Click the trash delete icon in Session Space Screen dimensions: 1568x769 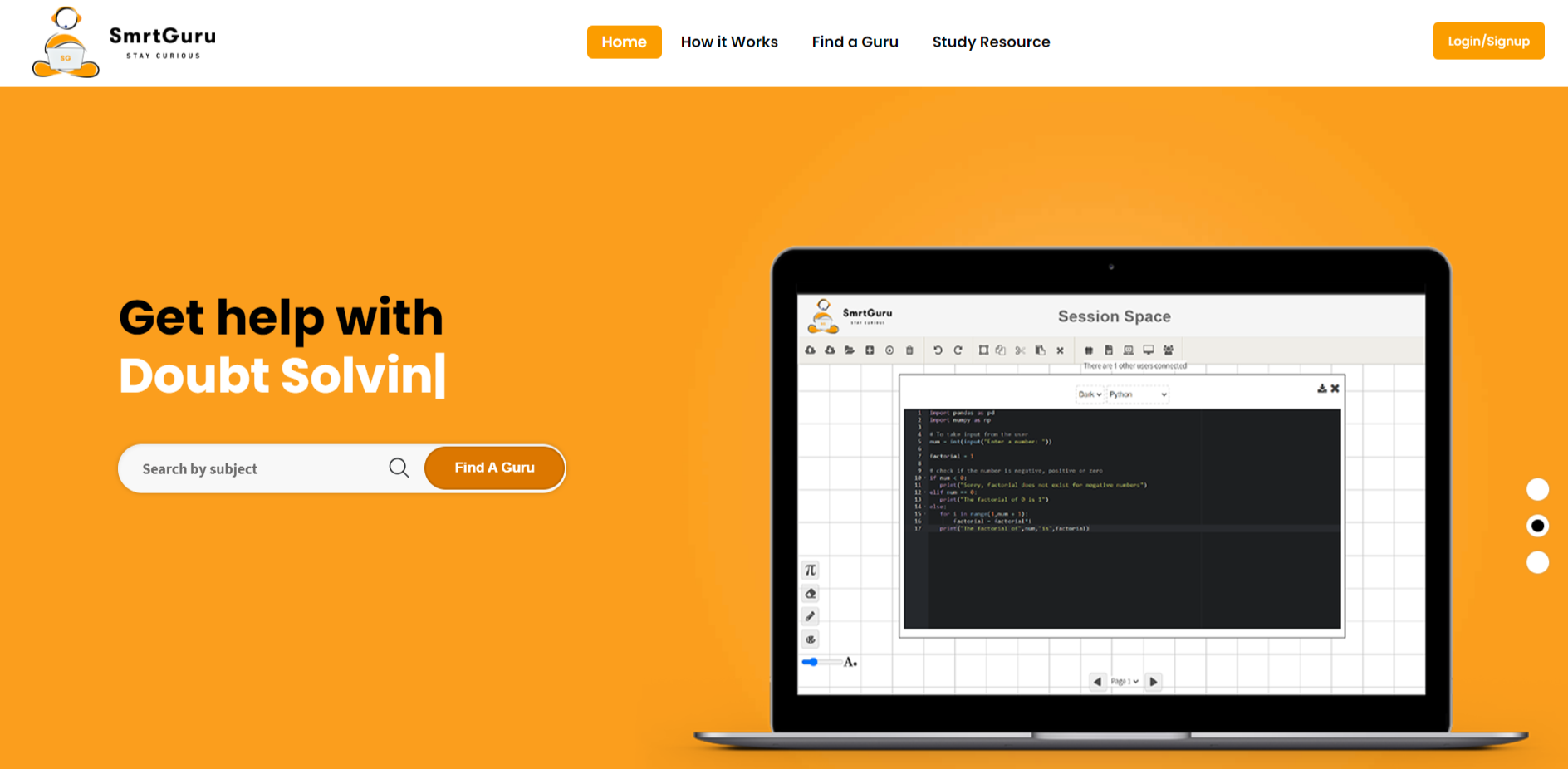click(909, 350)
